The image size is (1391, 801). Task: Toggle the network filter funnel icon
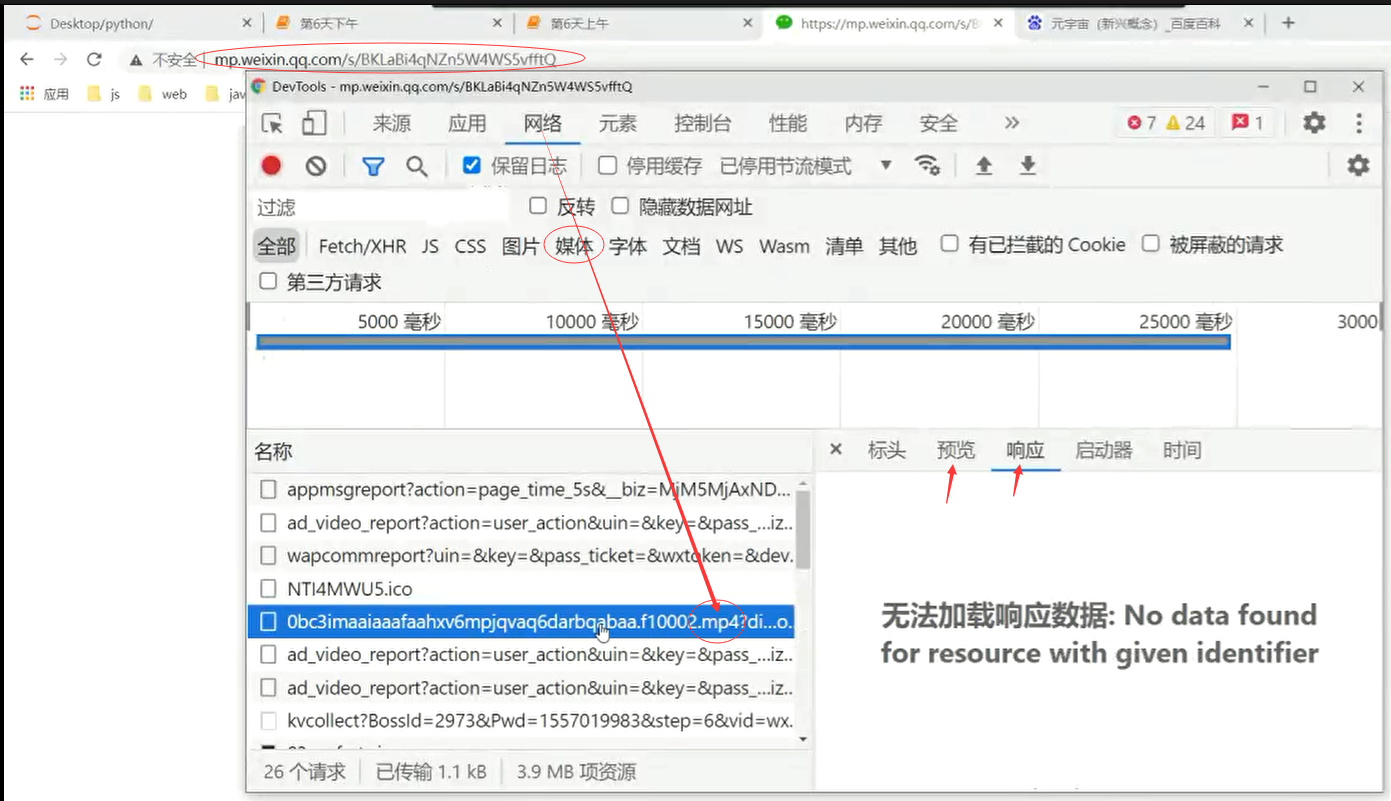tap(373, 166)
